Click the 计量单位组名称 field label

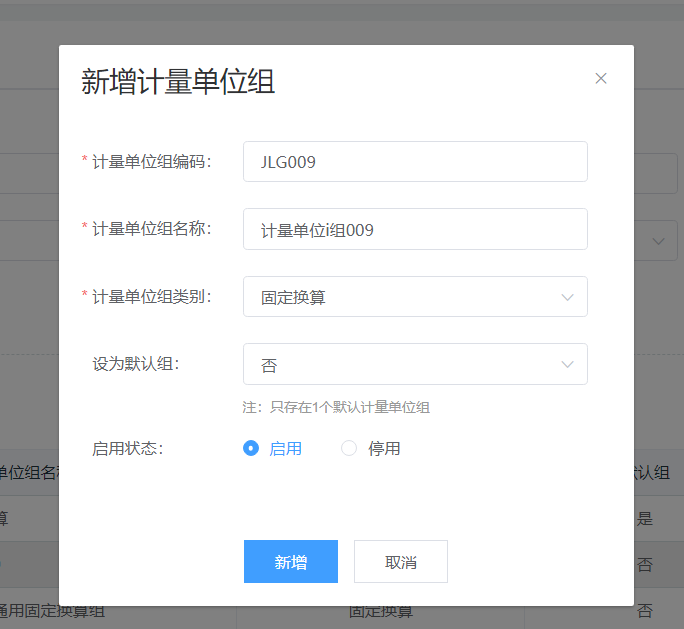point(151,229)
